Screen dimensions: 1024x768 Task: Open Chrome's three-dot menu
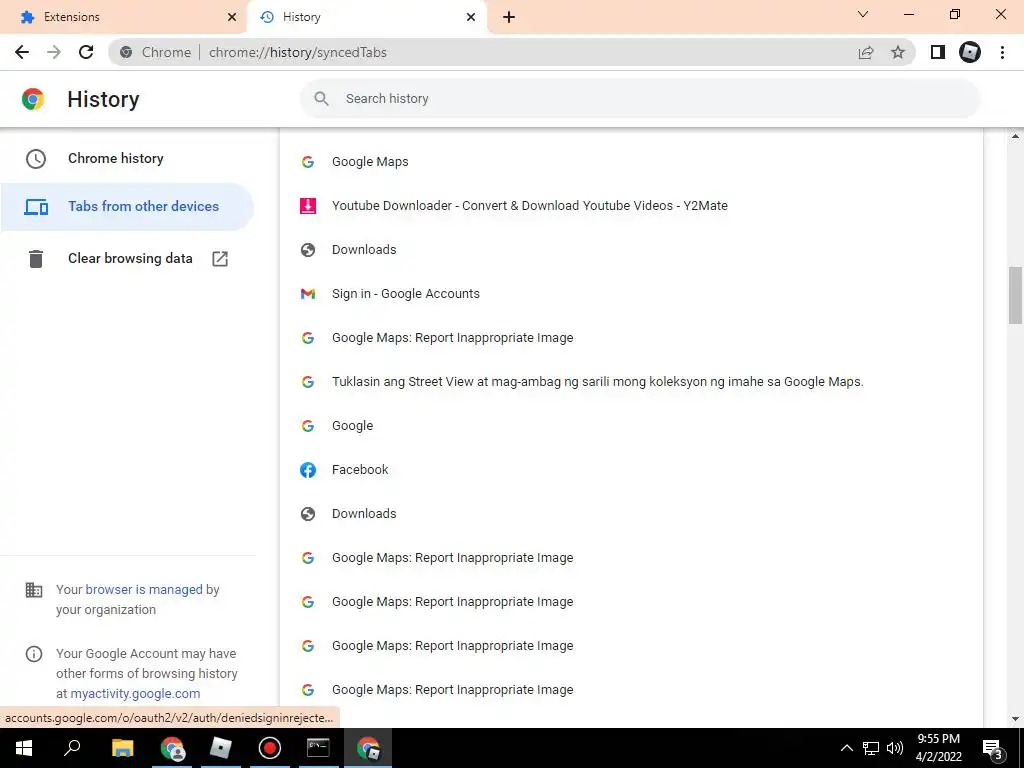[1002, 52]
